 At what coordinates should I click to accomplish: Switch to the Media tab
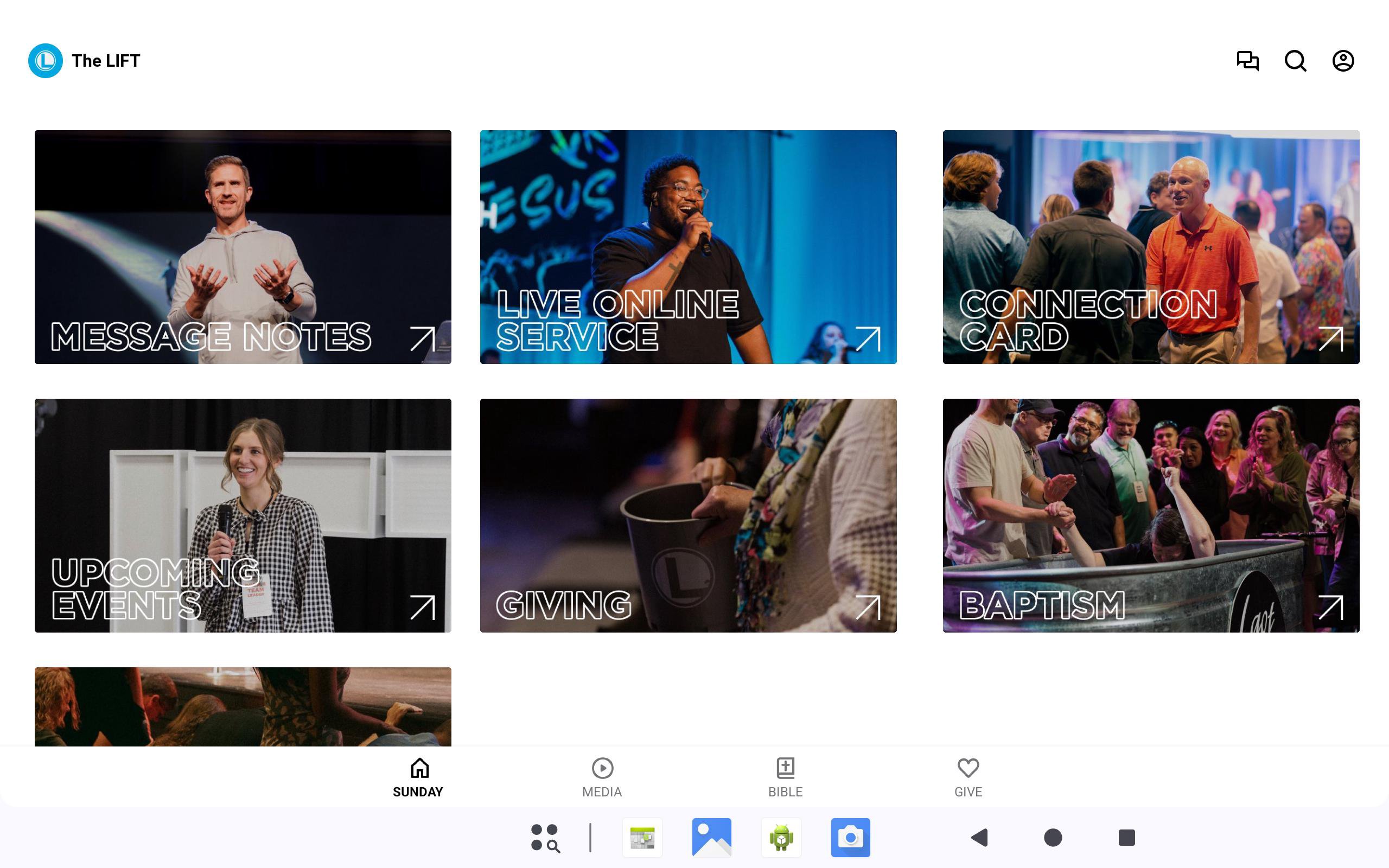pyautogui.click(x=602, y=777)
